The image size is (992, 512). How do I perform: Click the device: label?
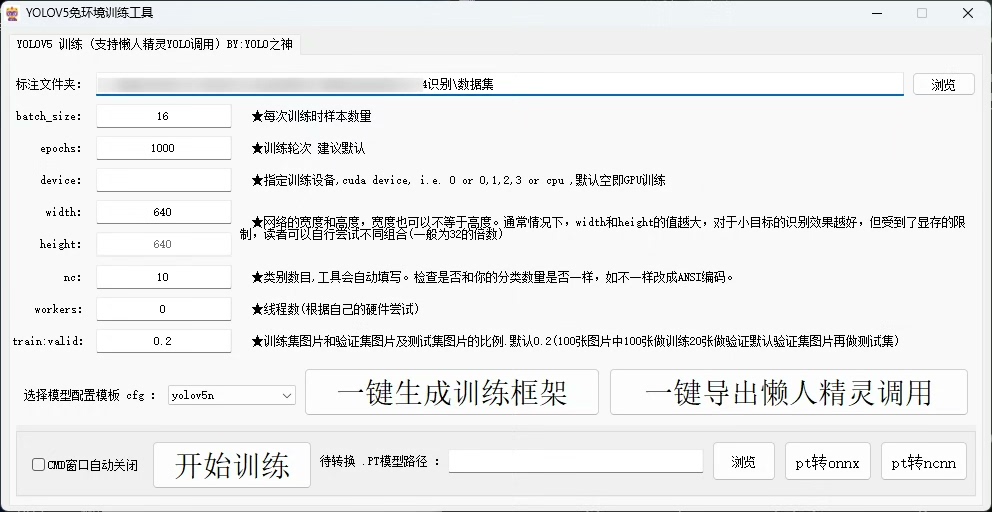coord(61,180)
